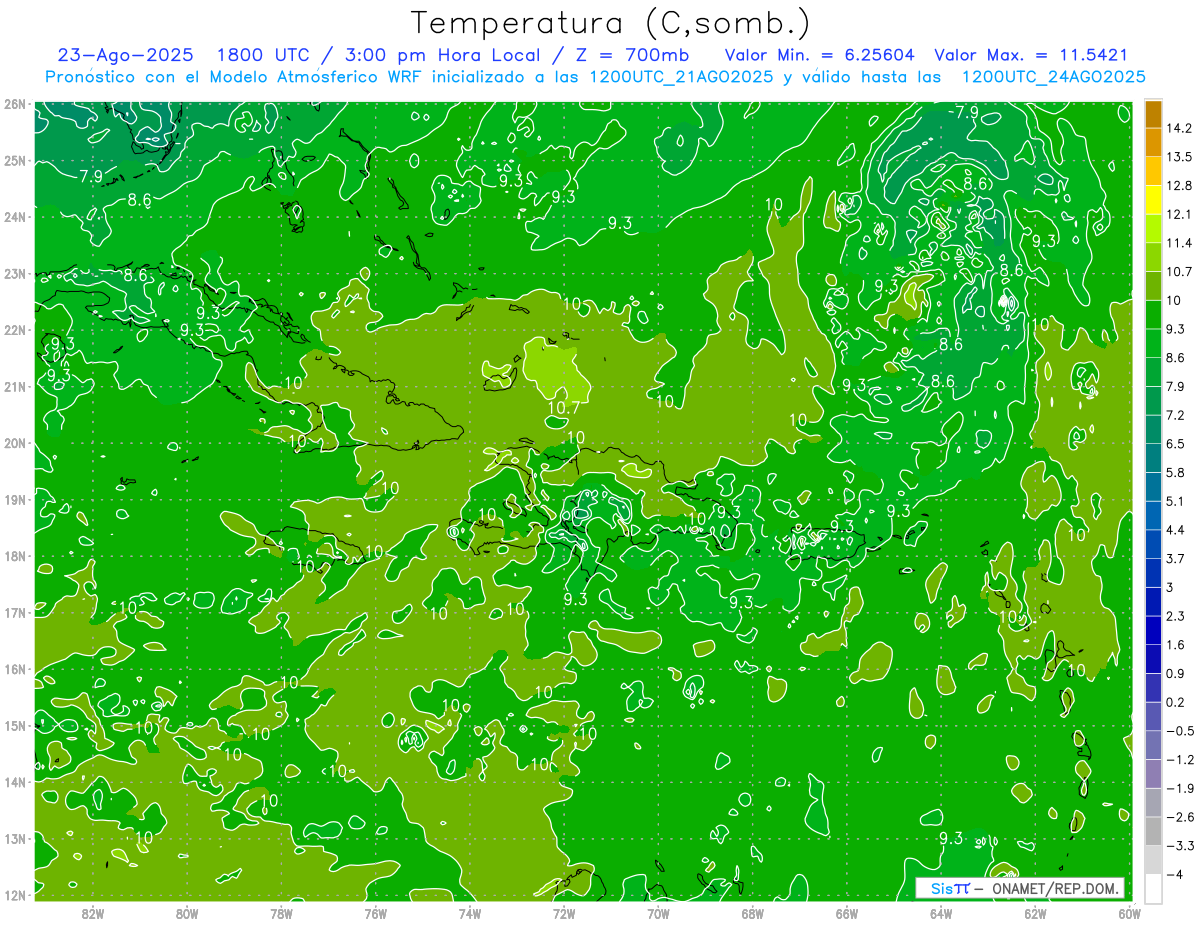Click longitude axis label "68W"
1200x927 pixels.
coord(752,912)
